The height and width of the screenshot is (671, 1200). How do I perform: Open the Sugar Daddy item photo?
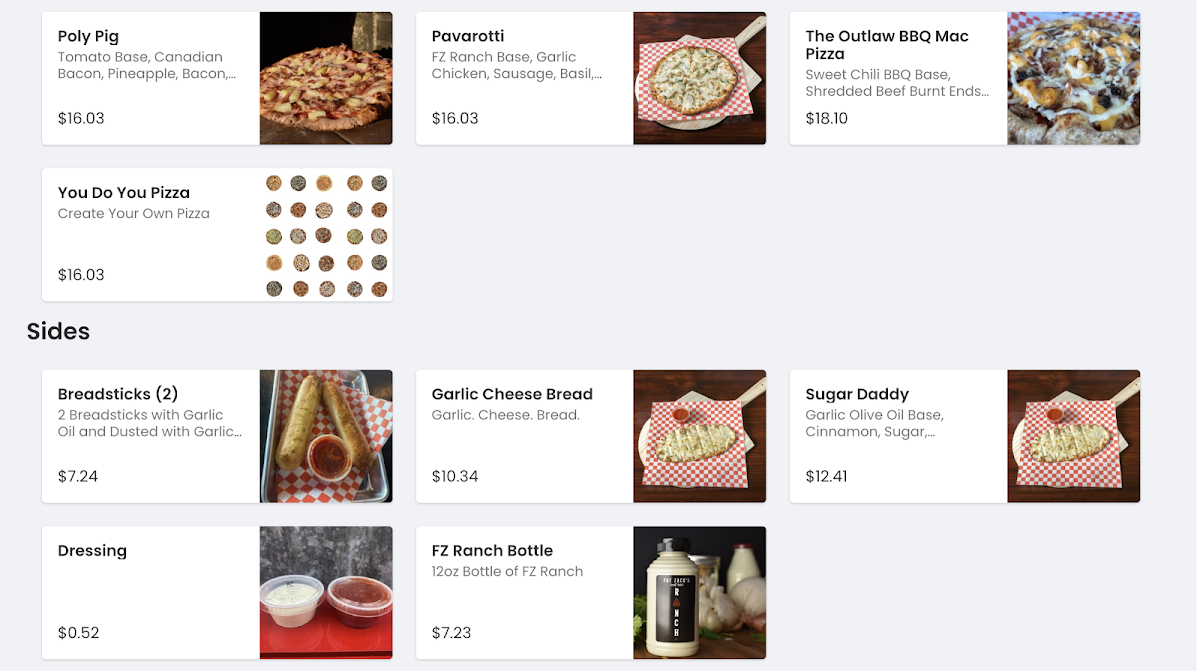(x=1074, y=436)
